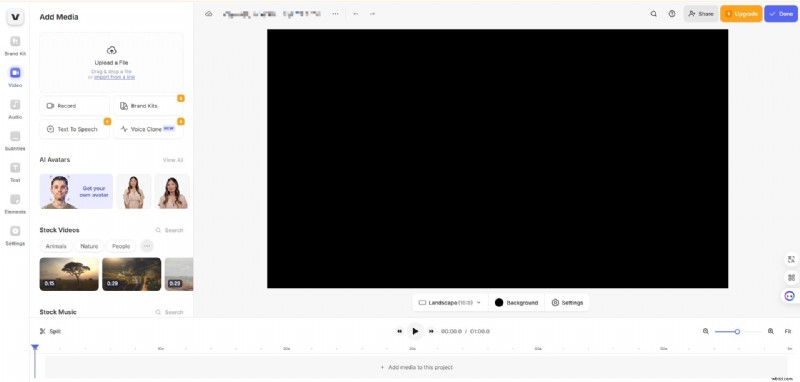Open Landscape aspect ratio dropdown

coord(450,303)
